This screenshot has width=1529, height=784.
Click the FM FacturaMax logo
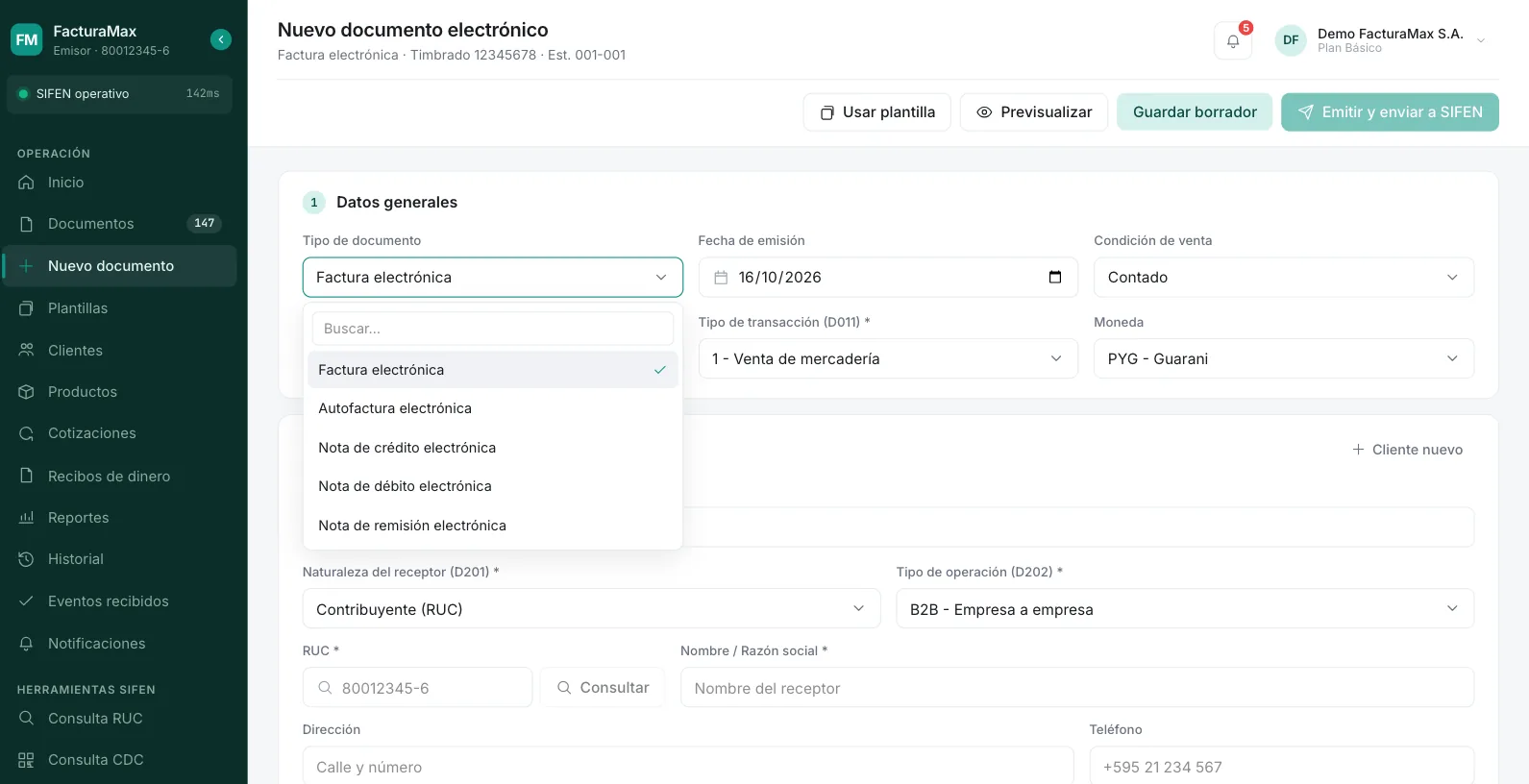[x=27, y=39]
